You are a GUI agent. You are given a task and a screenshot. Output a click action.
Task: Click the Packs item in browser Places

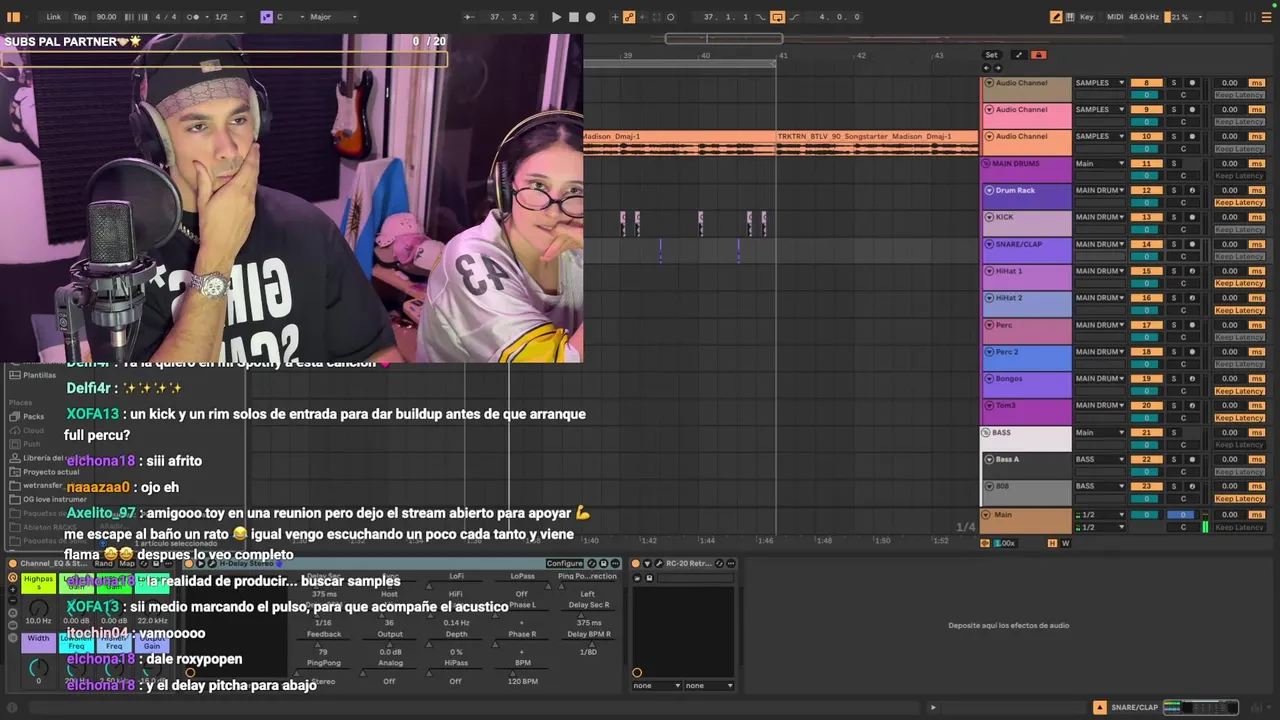(x=34, y=416)
